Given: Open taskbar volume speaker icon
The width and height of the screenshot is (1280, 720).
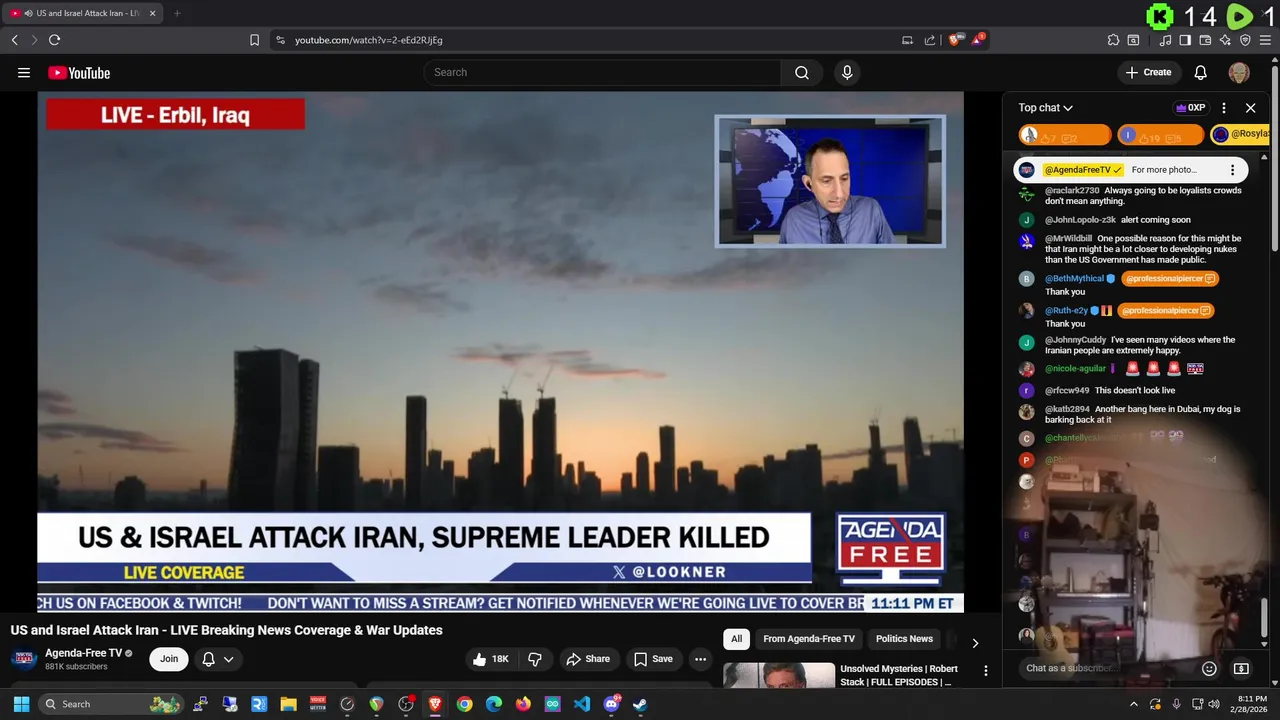Looking at the screenshot, I should (x=1214, y=704).
